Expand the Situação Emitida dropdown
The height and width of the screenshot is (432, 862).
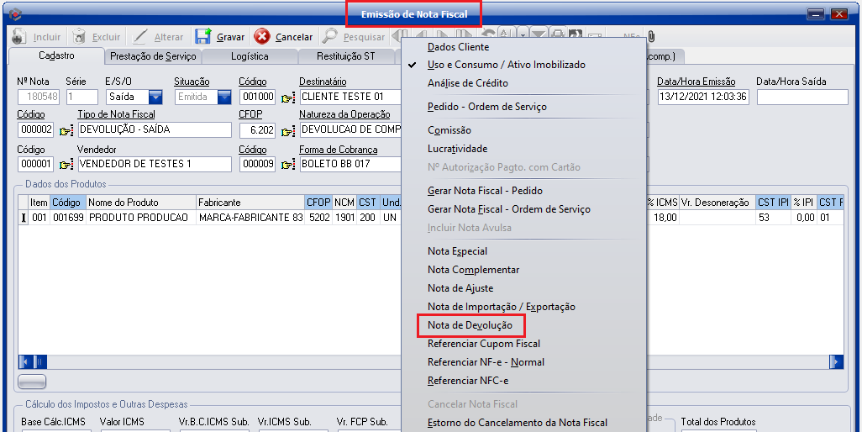pos(223,97)
